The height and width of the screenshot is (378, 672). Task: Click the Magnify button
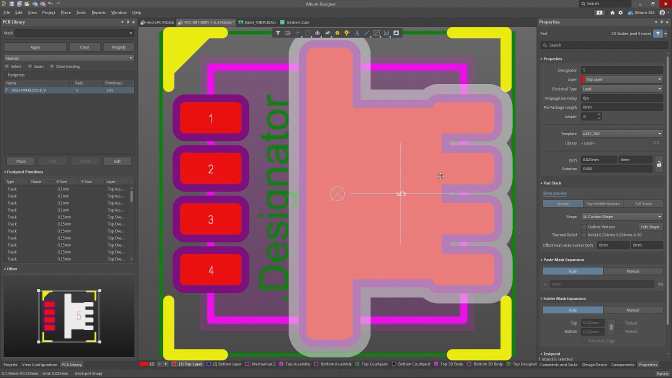pos(119,47)
